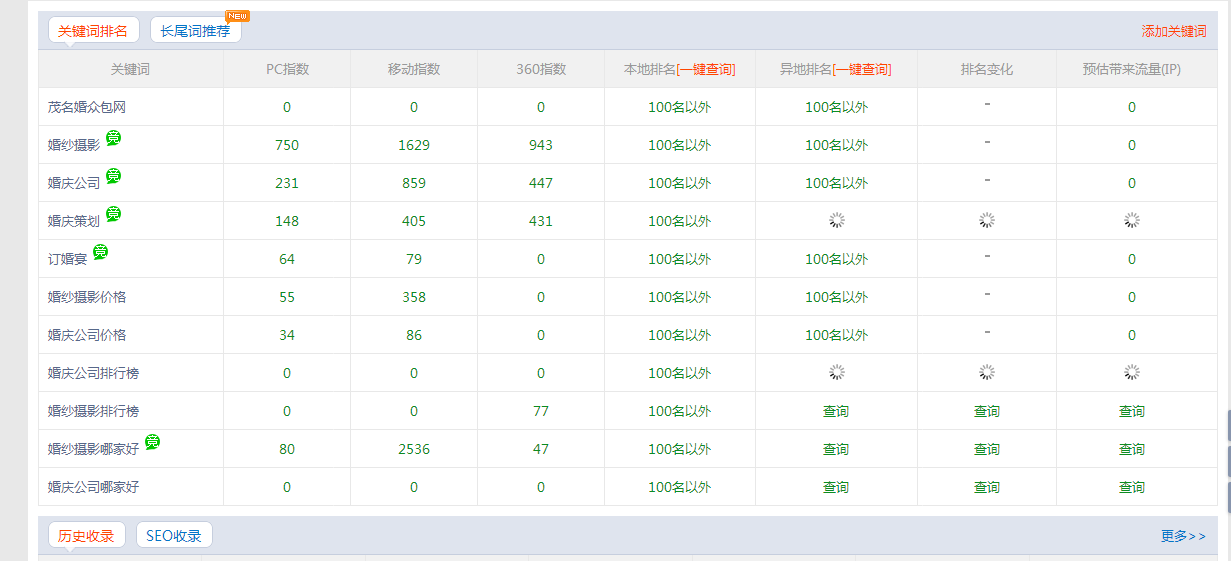Open the 长尾词推荐 tab
The height and width of the screenshot is (561, 1231).
point(196,31)
